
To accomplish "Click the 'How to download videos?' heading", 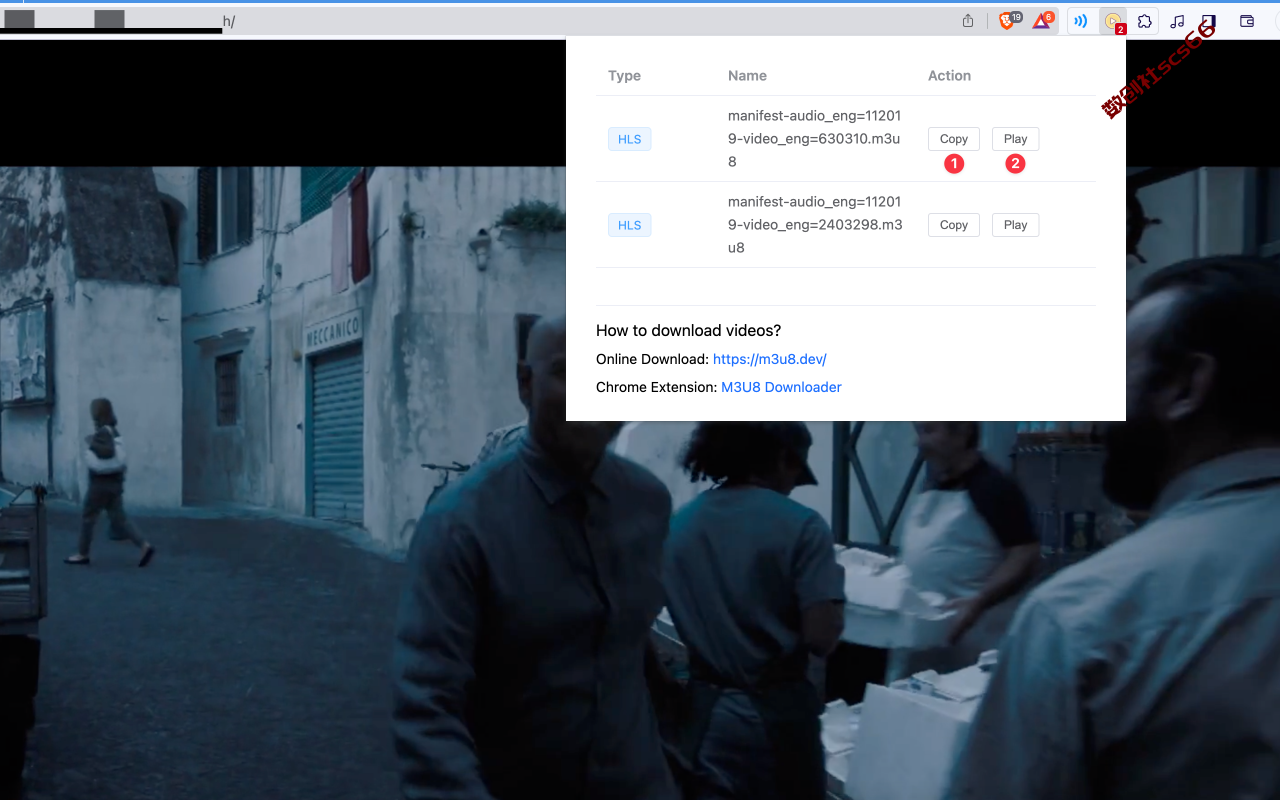I will coord(688,331).
